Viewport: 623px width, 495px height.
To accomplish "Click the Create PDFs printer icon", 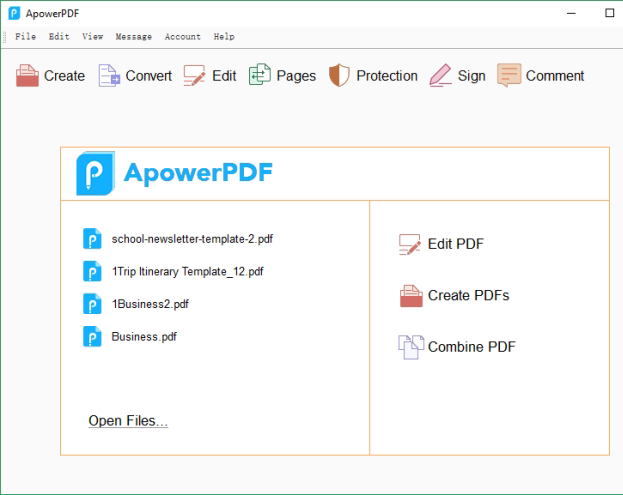I will coord(411,296).
